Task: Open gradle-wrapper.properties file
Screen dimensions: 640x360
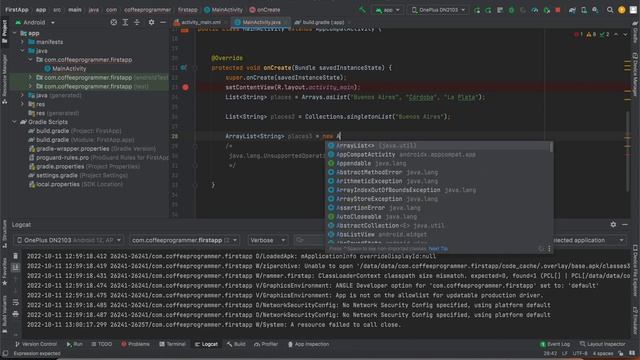Action: pos(92,149)
